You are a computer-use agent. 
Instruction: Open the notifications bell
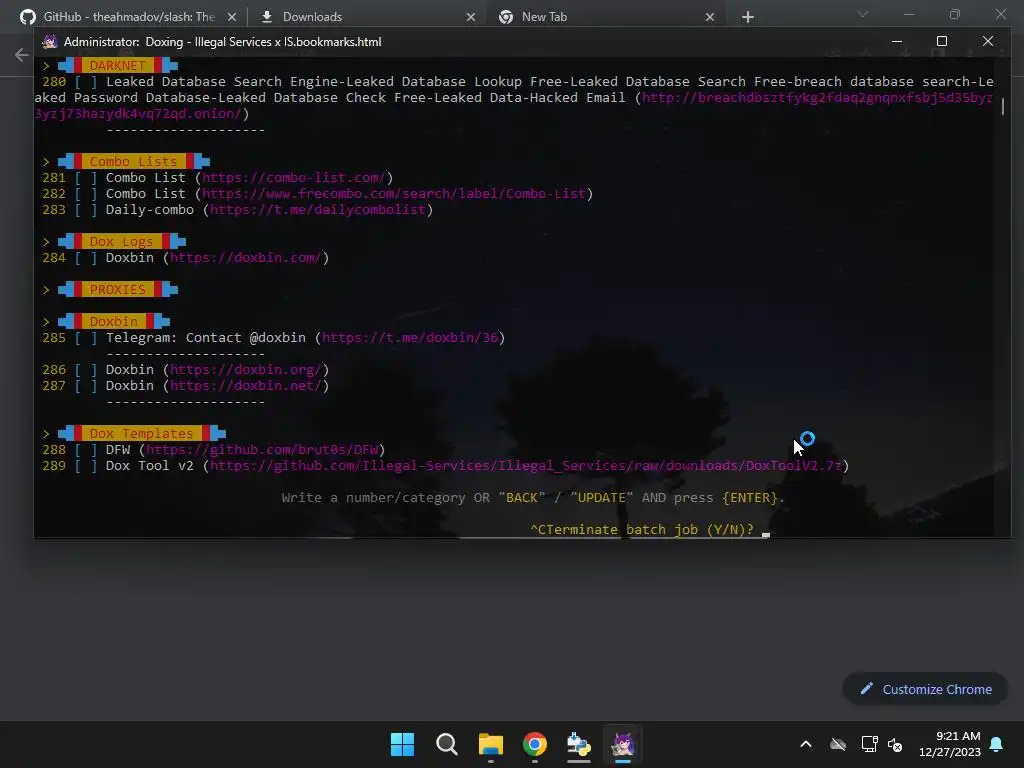997,744
